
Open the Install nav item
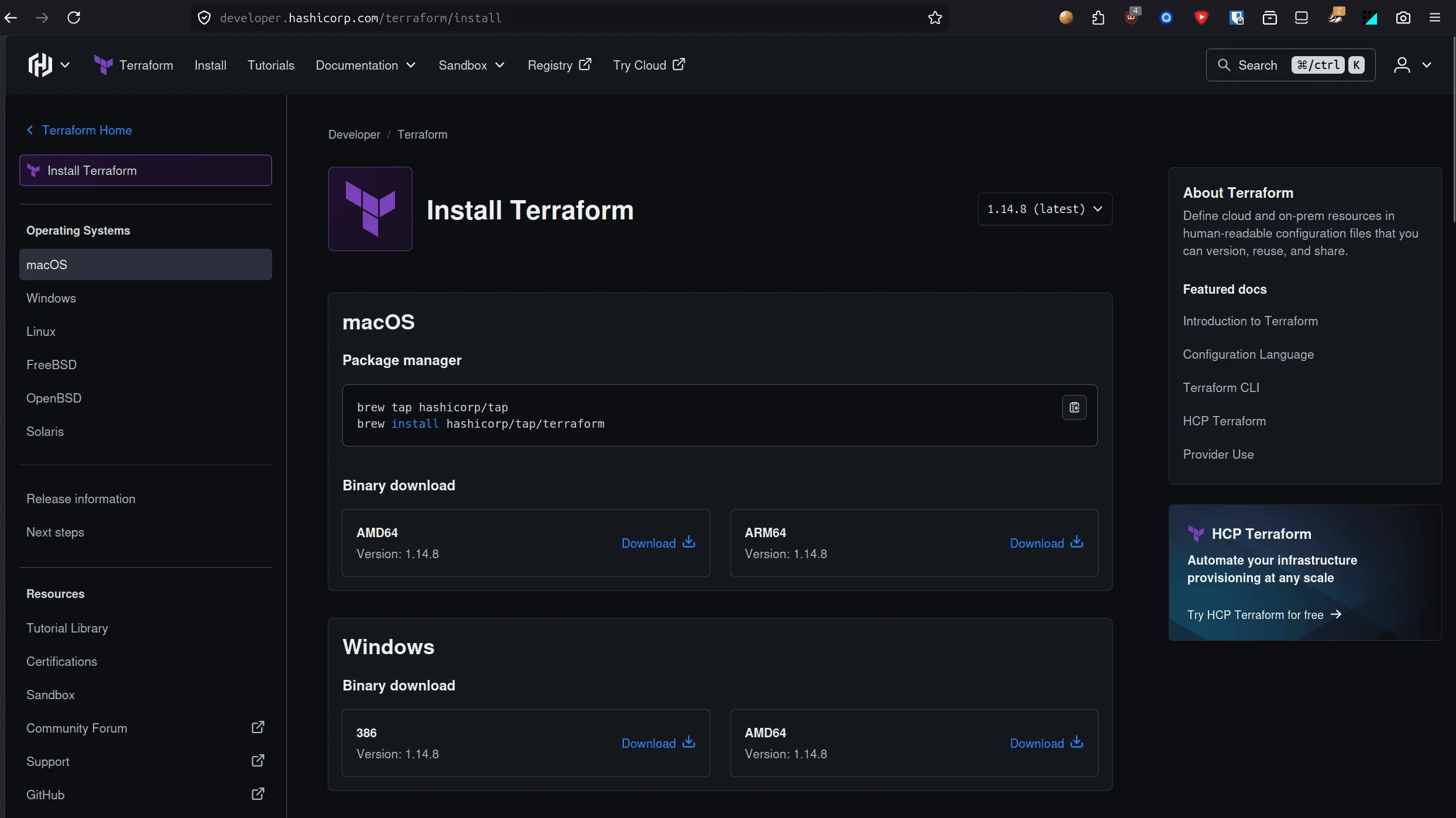210,65
